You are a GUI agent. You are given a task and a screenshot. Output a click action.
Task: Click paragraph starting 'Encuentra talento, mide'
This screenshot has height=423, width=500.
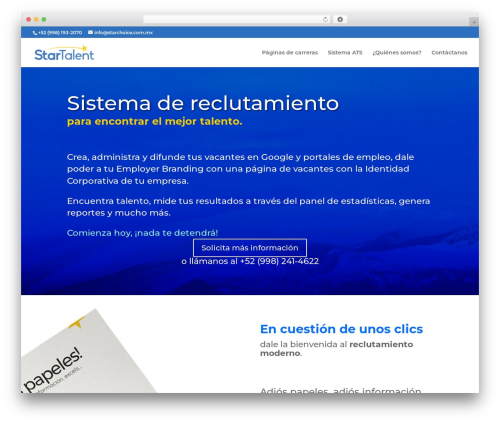248,207
